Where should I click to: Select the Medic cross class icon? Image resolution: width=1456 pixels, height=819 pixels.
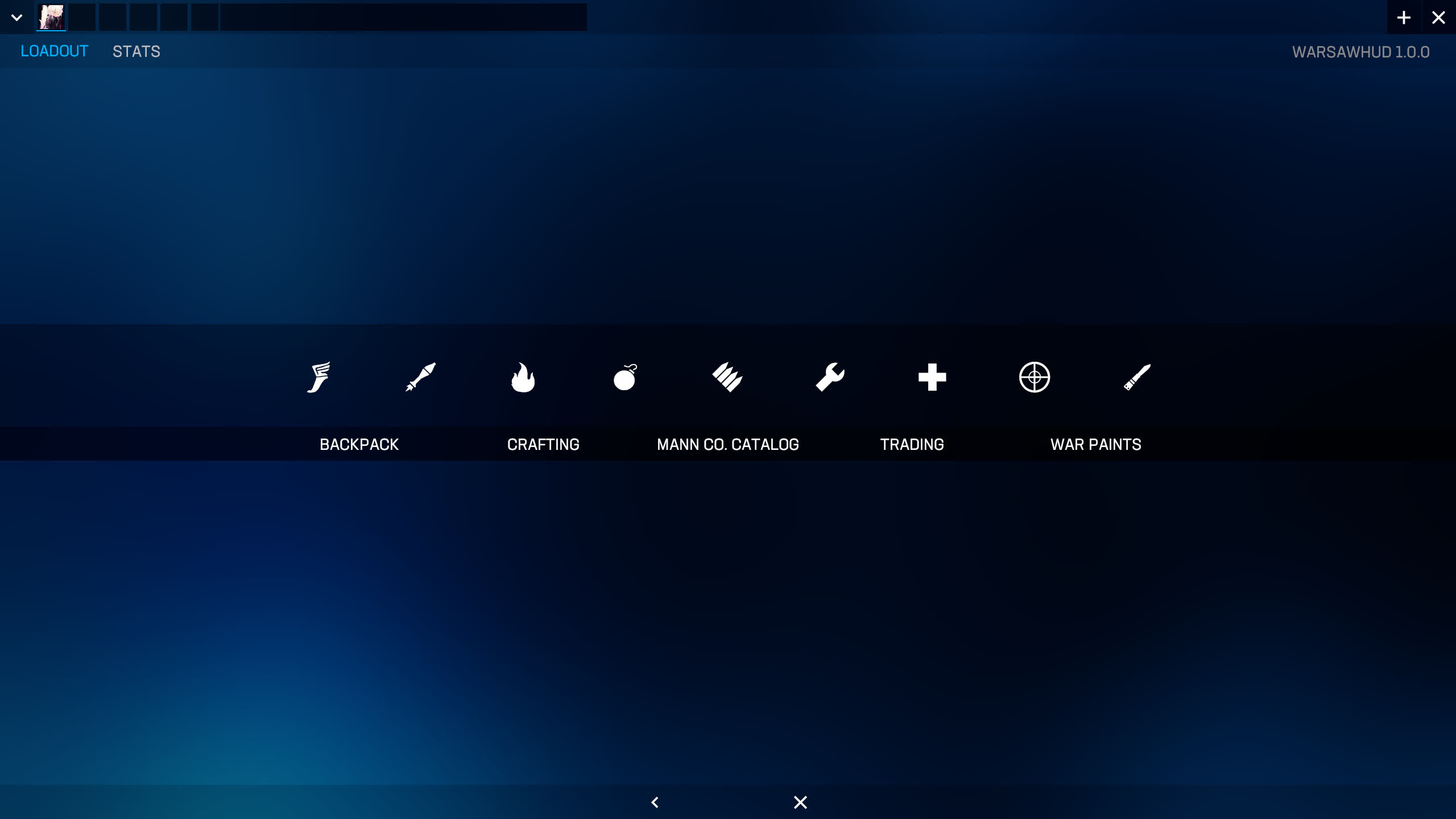932,377
